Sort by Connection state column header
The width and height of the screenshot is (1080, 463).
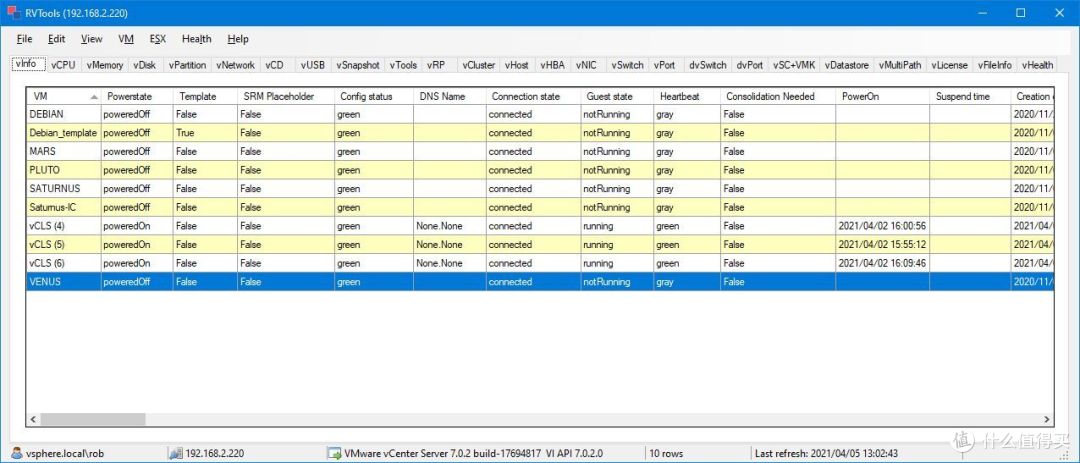pyautogui.click(x=533, y=96)
